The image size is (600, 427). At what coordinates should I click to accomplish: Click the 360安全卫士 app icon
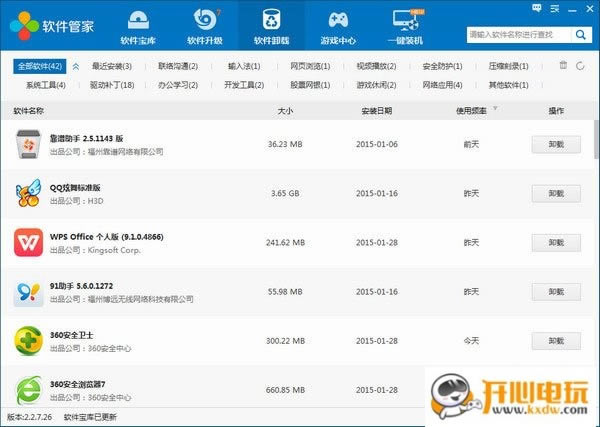pyautogui.click(x=28, y=341)
